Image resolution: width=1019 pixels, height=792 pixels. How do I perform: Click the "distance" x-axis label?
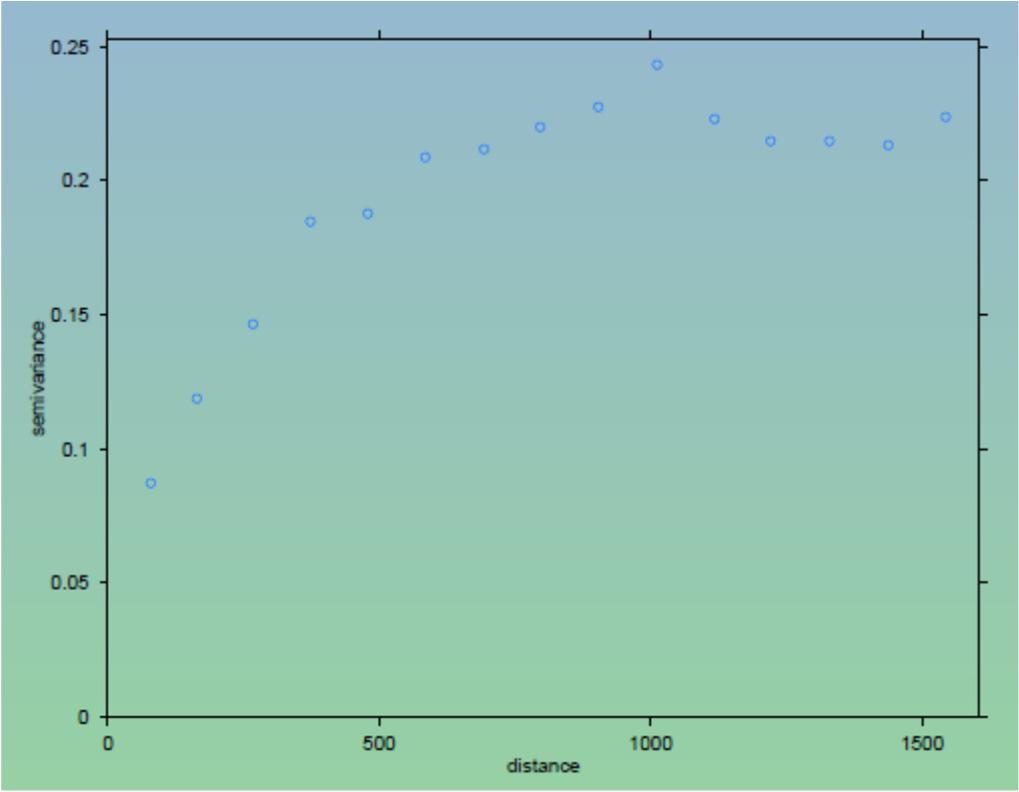click(x=543, y=766)
